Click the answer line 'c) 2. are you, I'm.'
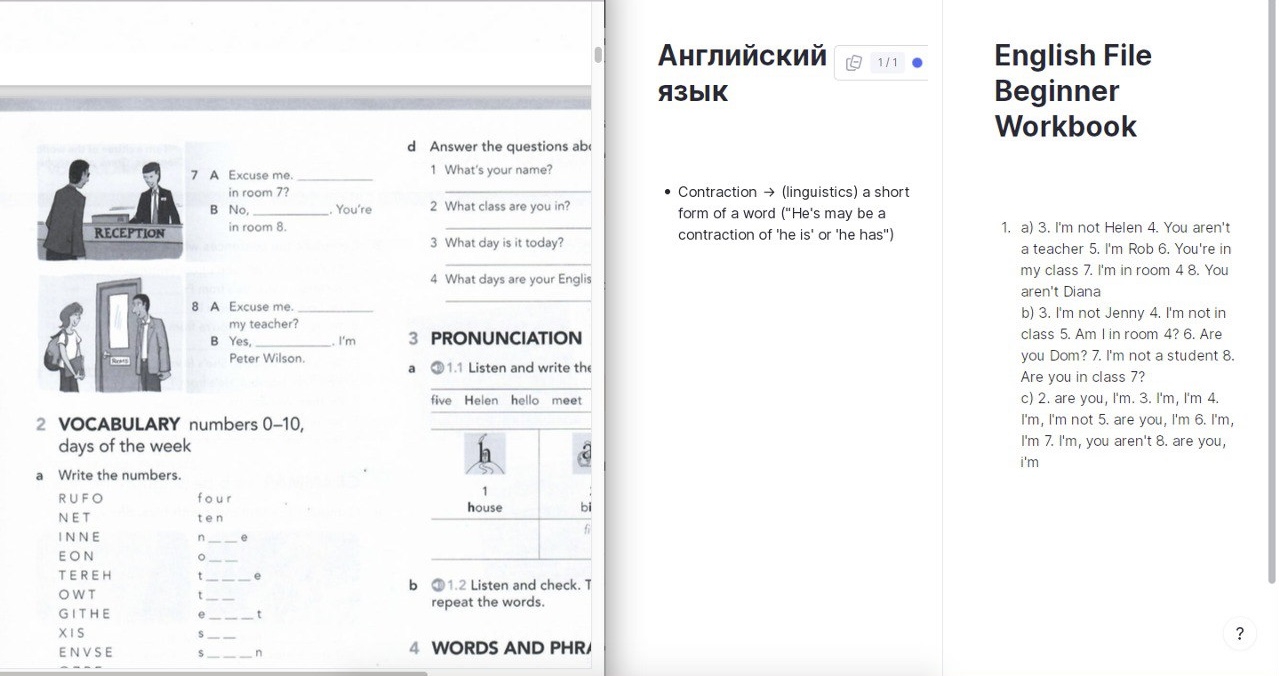1279x676 pixels. point(1127,430)
